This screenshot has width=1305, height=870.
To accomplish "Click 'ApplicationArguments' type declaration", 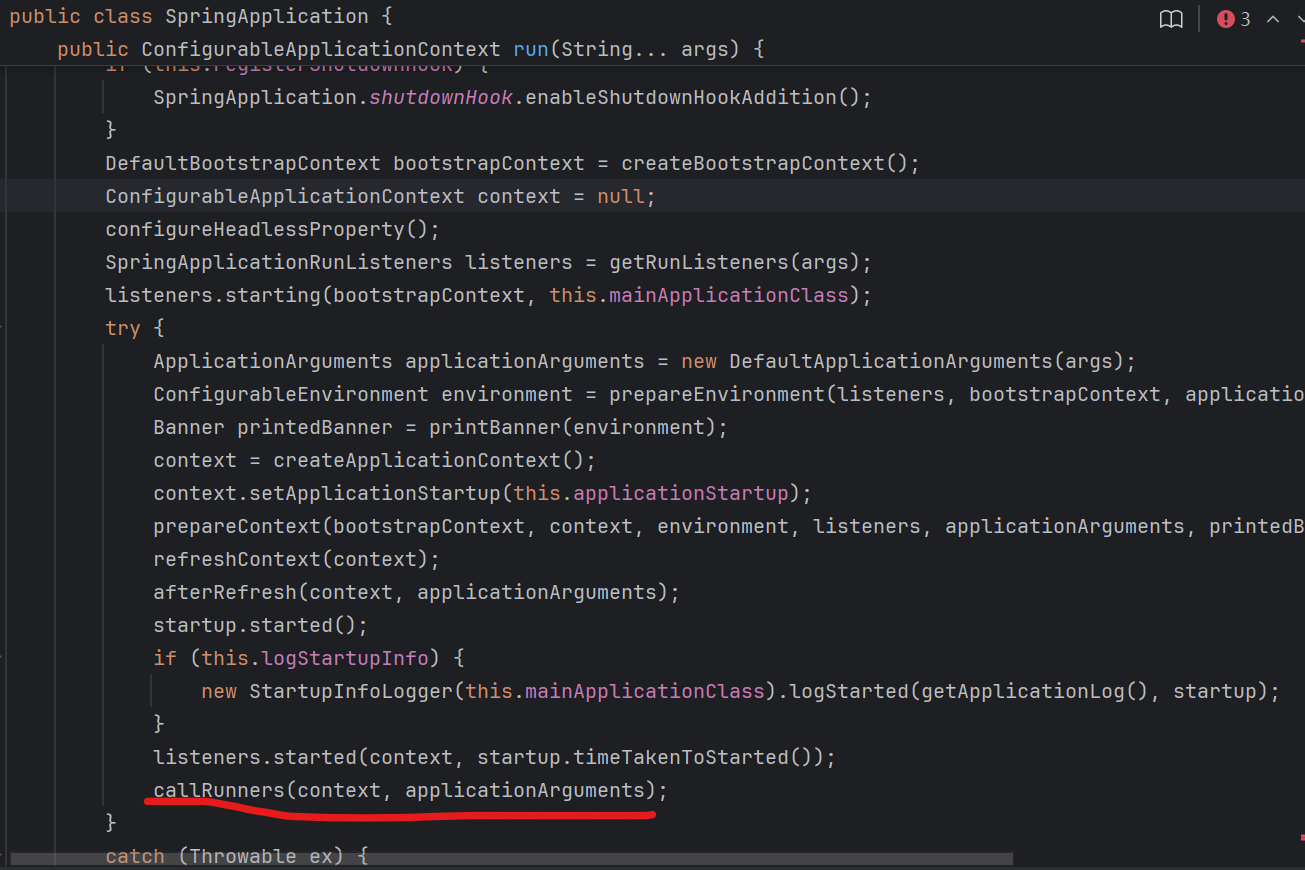I will pos(273,361).
